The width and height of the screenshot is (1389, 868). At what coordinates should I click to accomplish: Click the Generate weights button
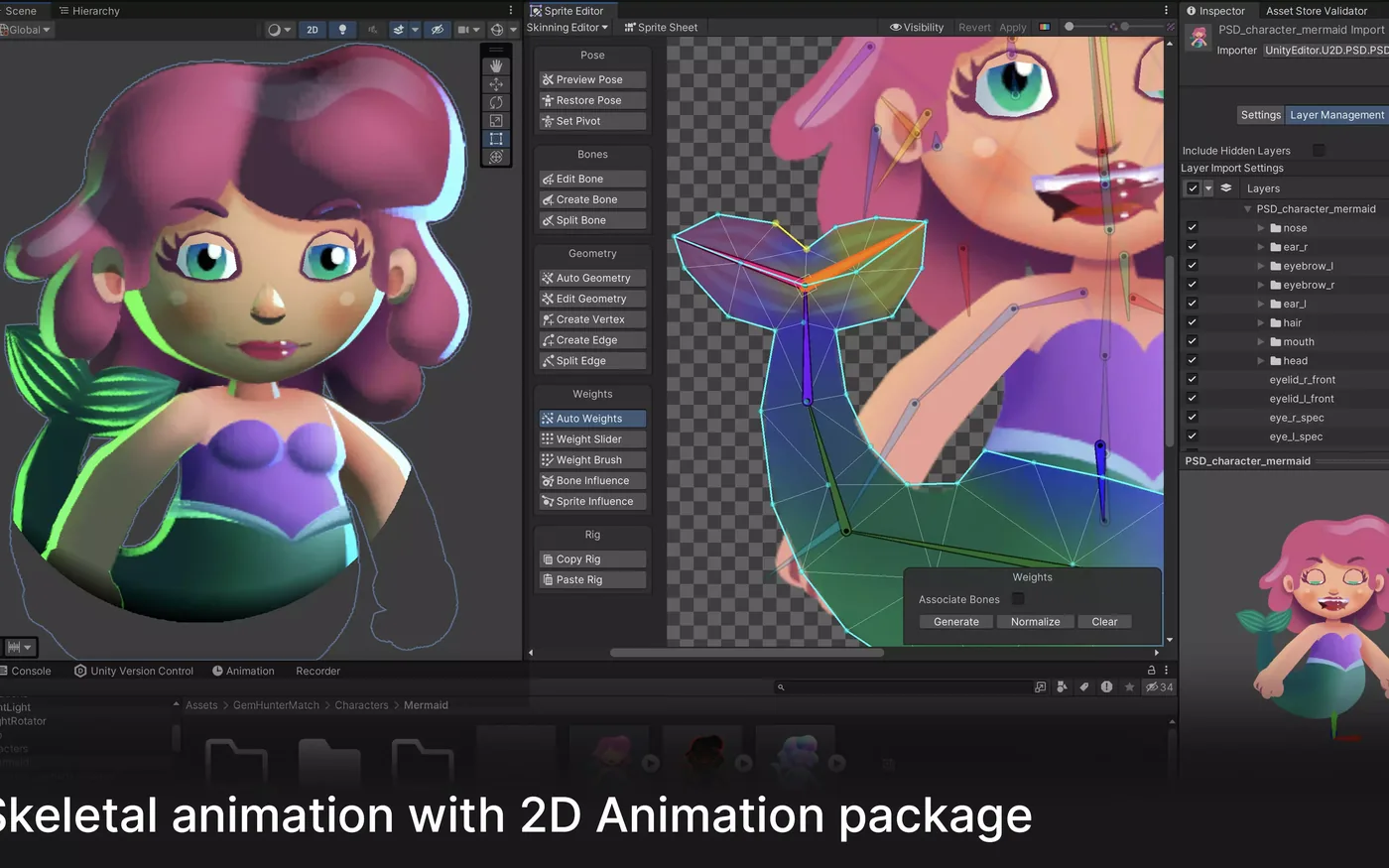pos(956,622)
